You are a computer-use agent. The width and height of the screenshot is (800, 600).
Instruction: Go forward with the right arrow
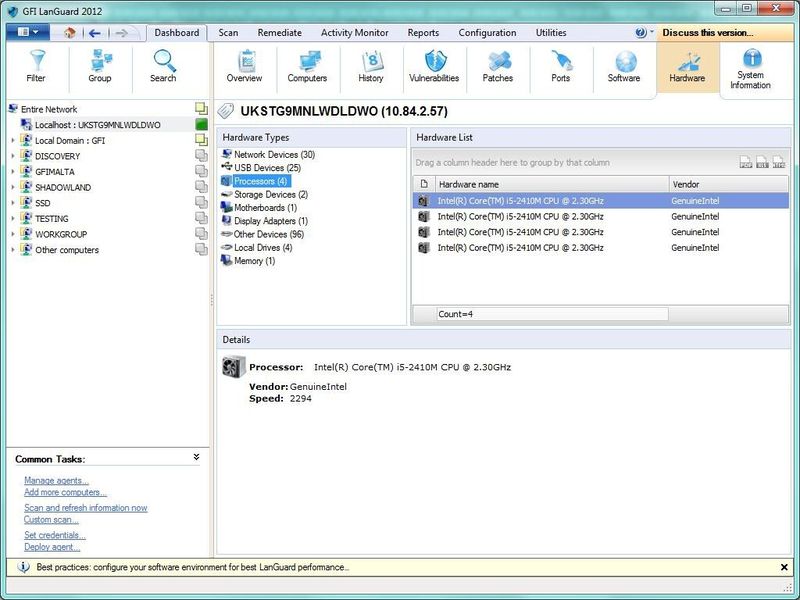(x=121, y=33)
